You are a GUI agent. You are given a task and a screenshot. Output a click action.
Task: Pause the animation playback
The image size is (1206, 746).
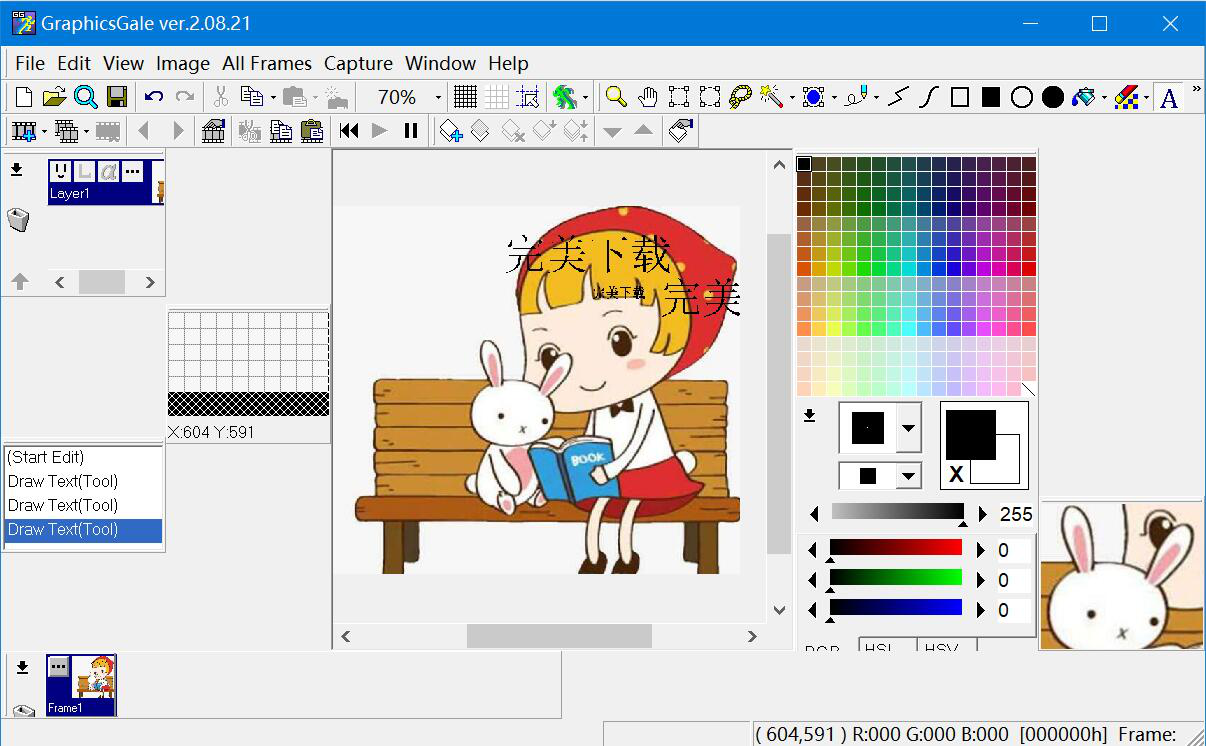click(410, 130)
